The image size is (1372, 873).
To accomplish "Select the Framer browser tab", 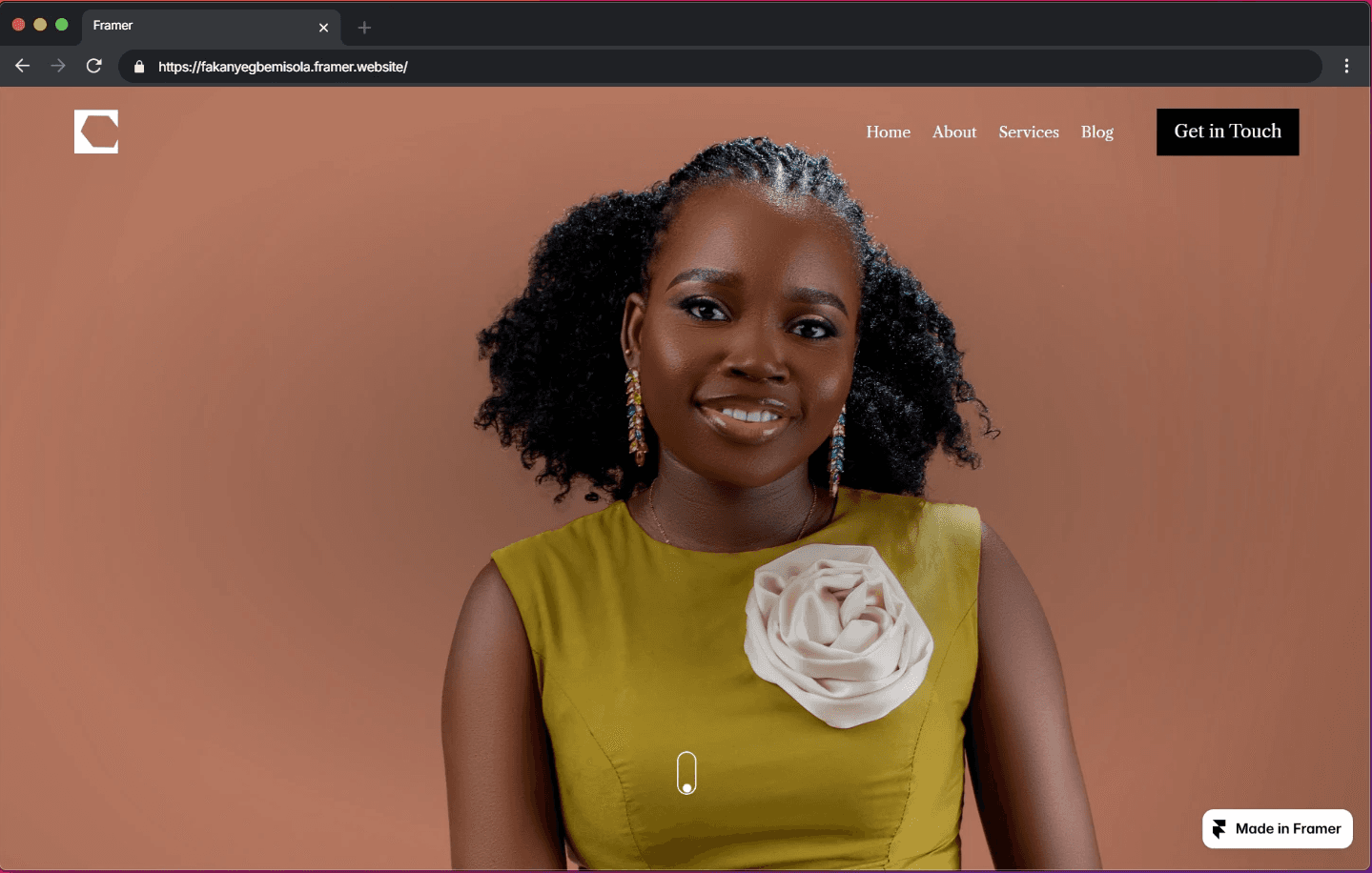I will [x=211, y=27].
